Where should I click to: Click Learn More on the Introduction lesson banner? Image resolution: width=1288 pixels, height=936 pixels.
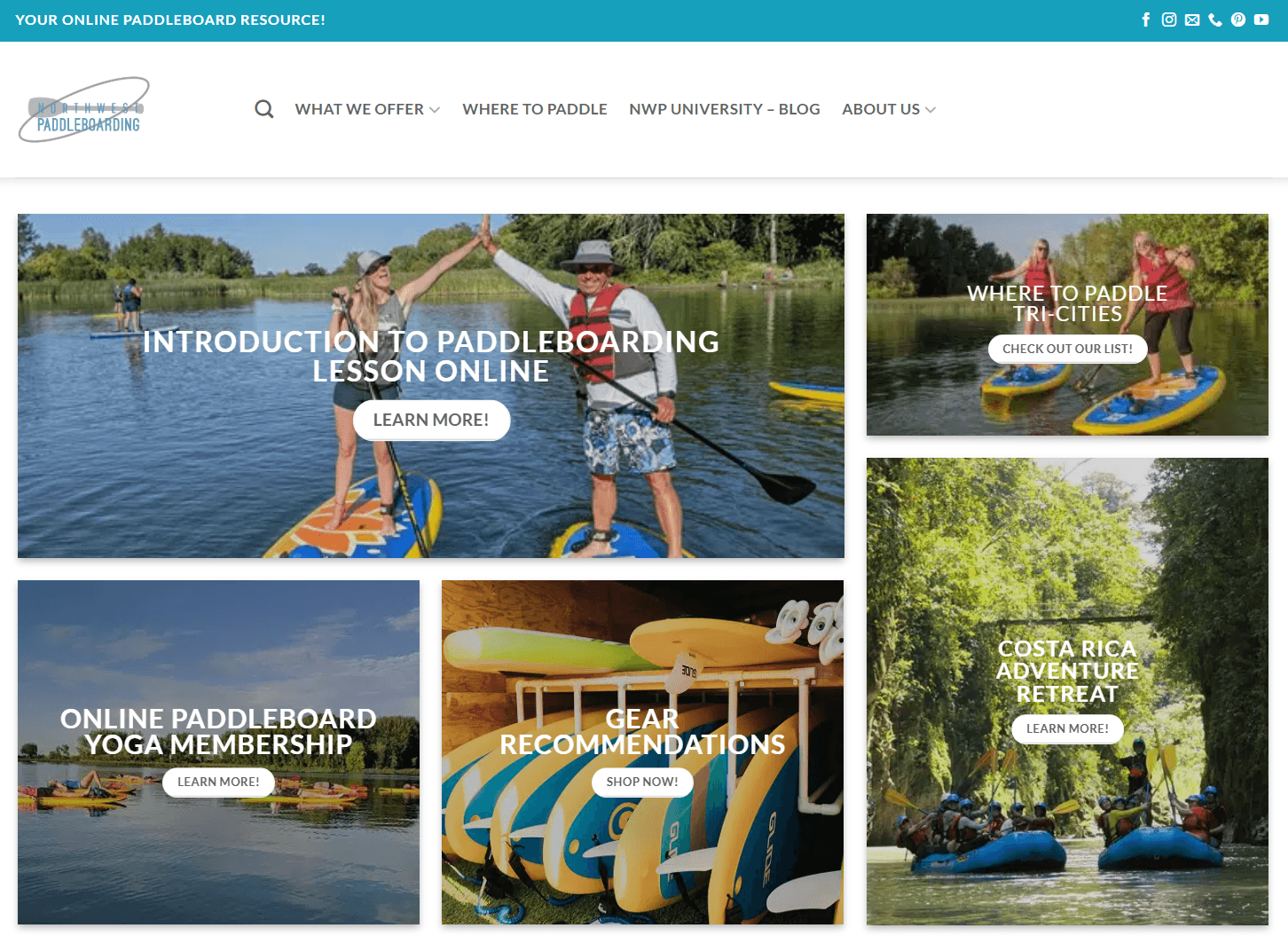431,420
